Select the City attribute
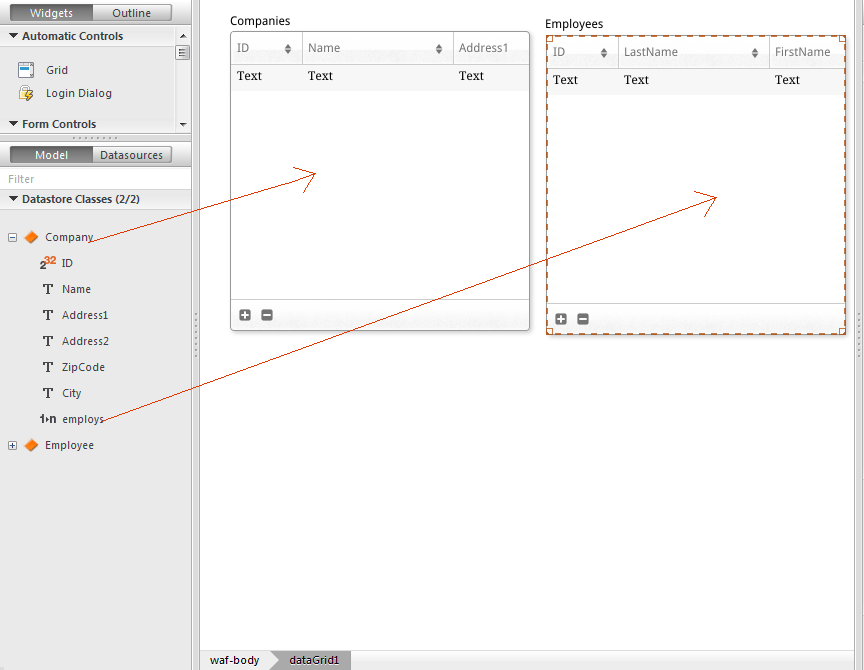 [72, 393]
